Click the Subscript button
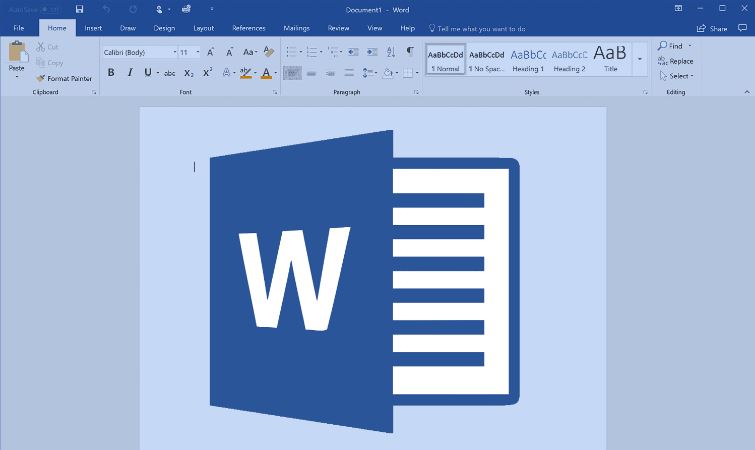755x450 pixels. tap(188, 73)
